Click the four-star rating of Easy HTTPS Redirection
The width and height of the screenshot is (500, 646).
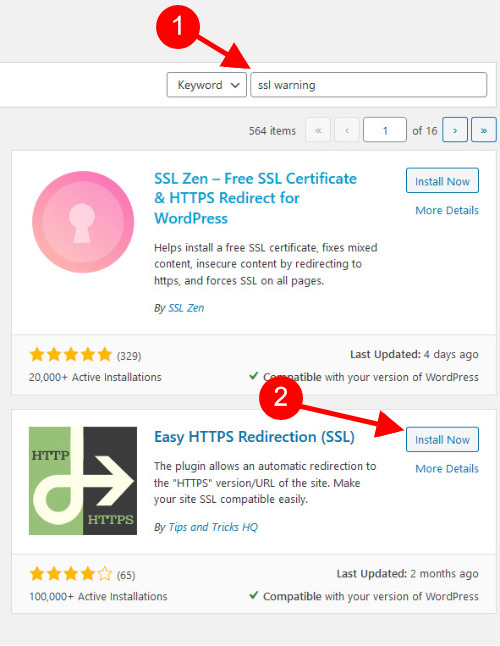70,573
